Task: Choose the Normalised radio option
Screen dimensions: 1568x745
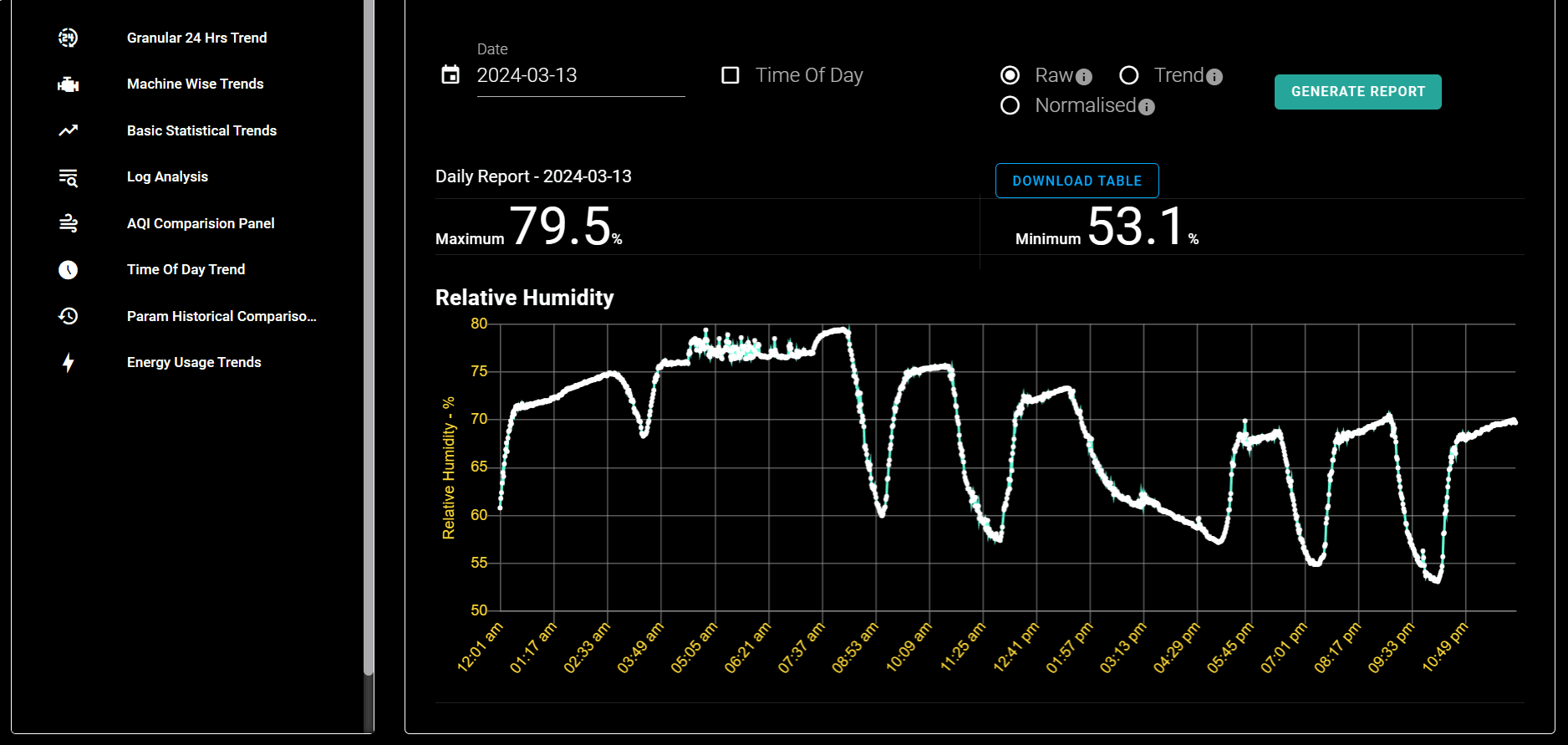Action: (1010, 105)
